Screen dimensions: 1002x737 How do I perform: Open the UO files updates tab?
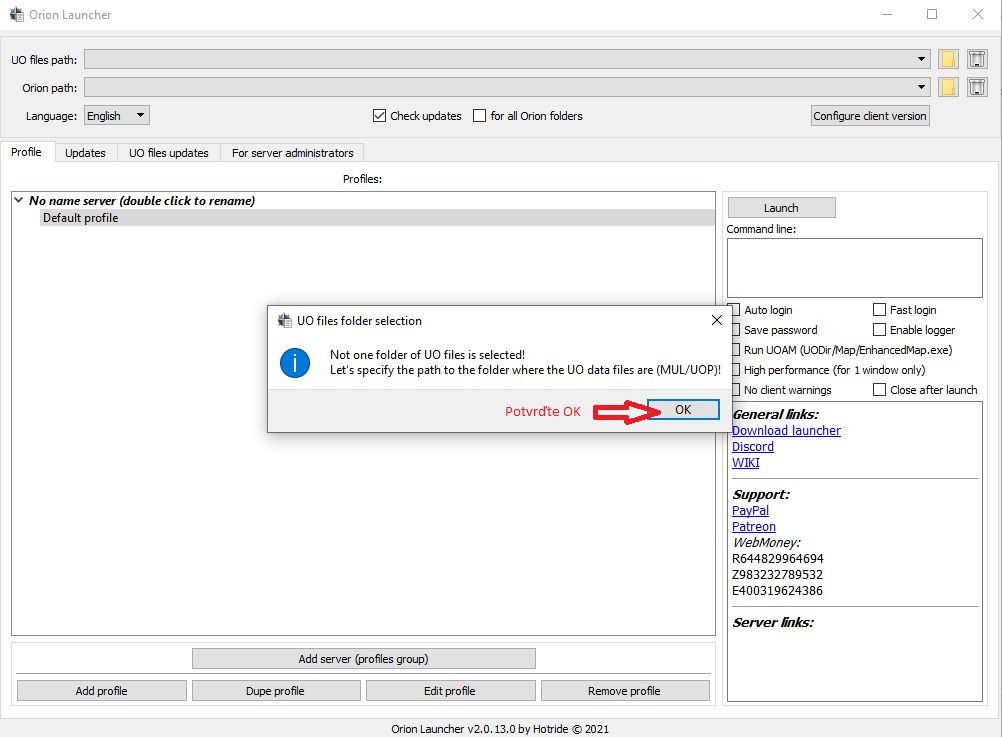[x=169, y=153]
